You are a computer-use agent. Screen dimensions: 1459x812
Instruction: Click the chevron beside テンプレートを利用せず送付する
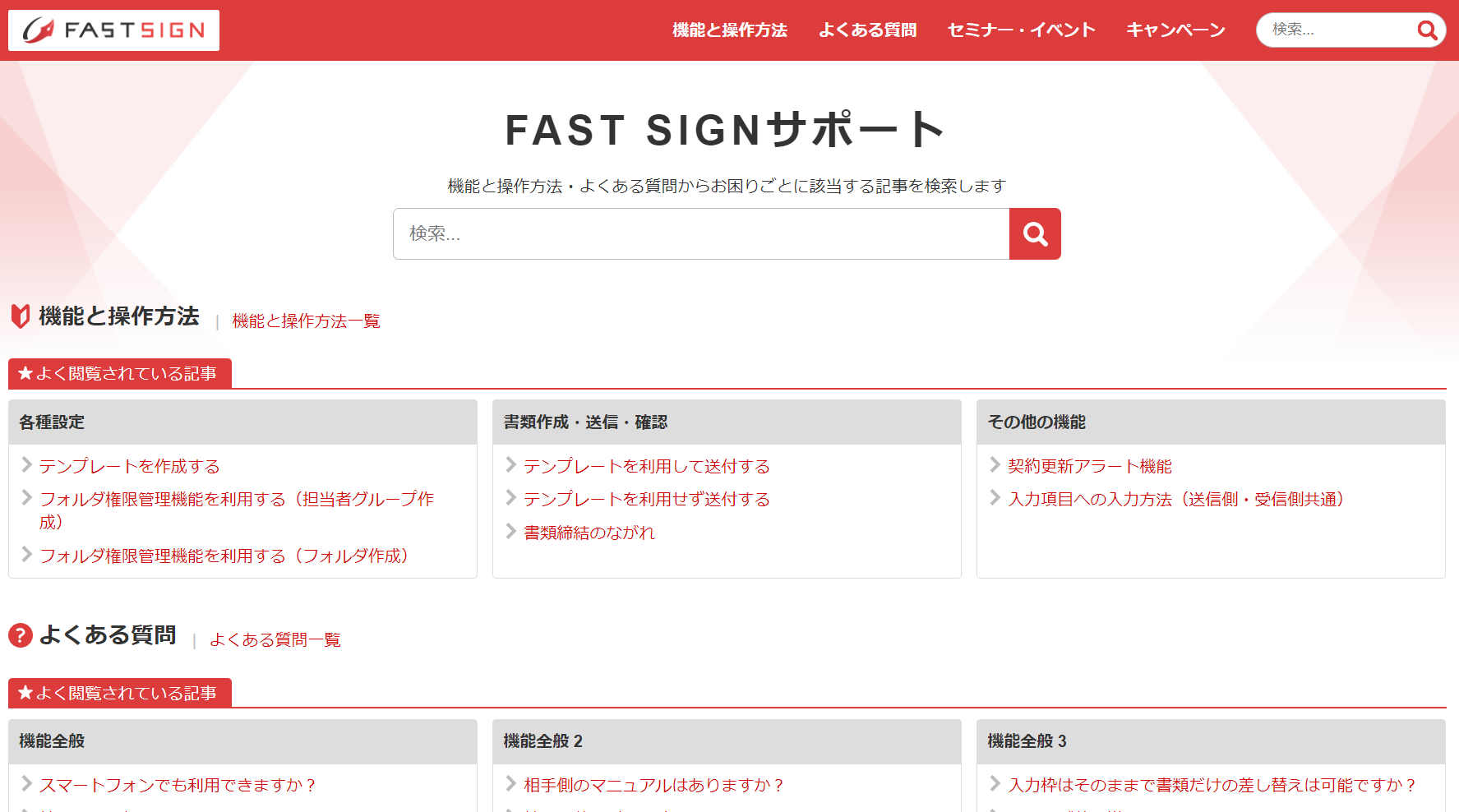(510, 498)
